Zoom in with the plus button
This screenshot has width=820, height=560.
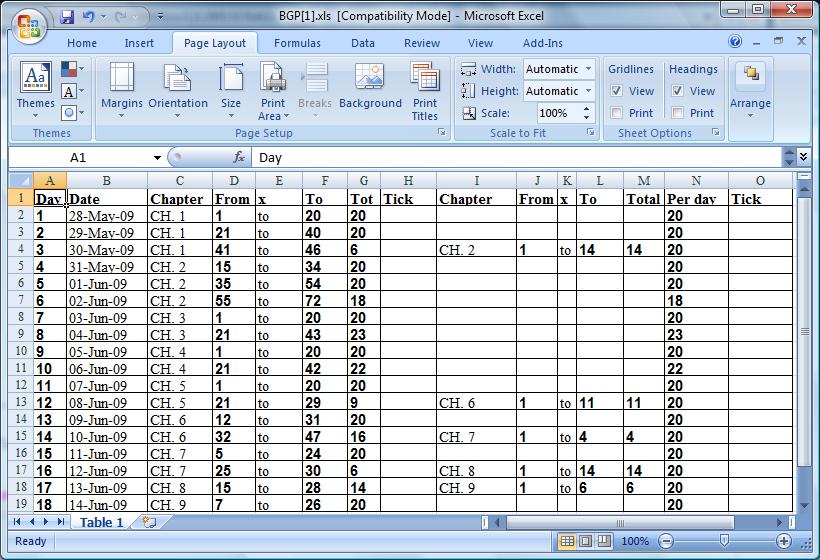coord(783,541)
